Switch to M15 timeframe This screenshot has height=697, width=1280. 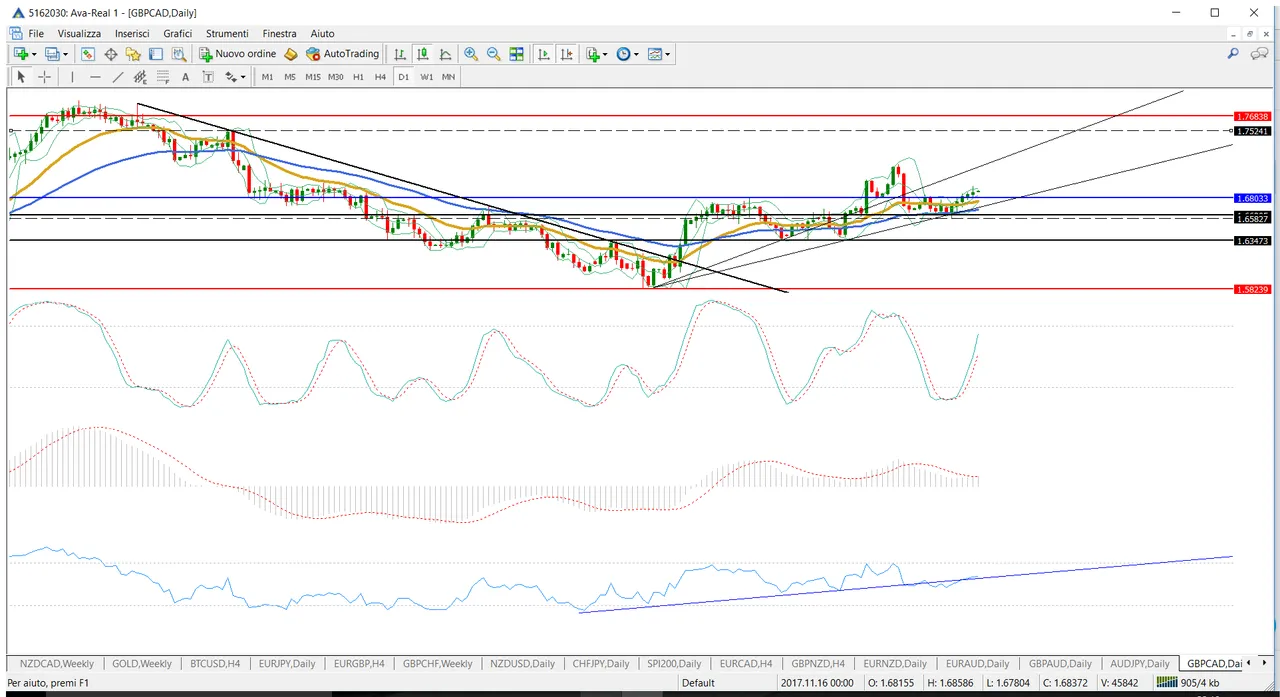pos(313,77)
